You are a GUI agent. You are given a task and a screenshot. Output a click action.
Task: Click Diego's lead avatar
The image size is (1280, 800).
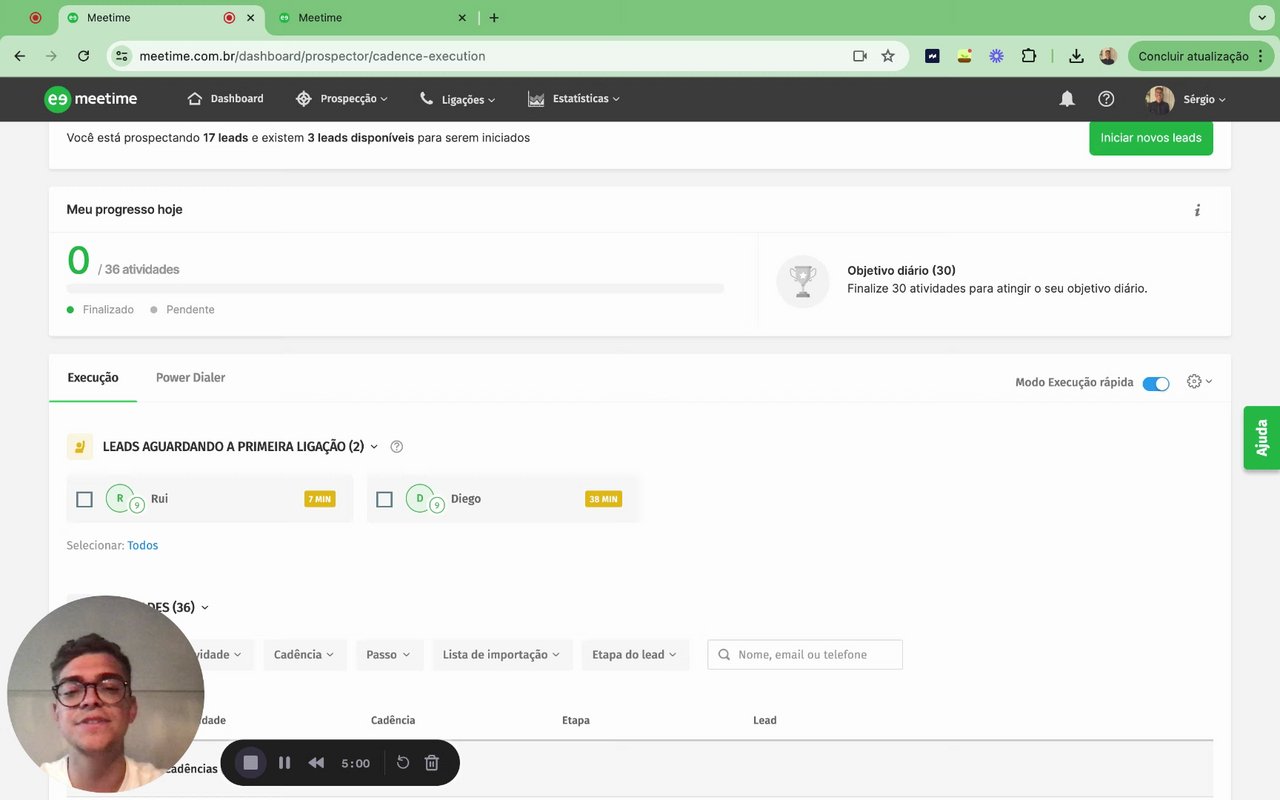tap(420, 498)
